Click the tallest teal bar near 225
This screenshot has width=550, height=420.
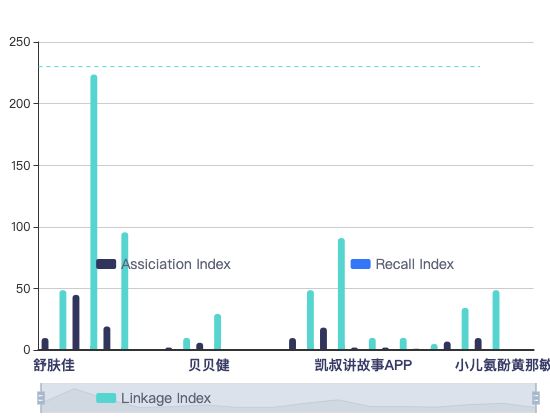point(94,212)
